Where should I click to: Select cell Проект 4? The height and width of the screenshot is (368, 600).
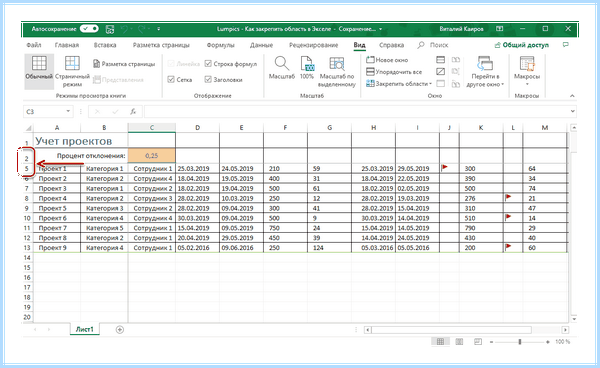pos(57,198)
